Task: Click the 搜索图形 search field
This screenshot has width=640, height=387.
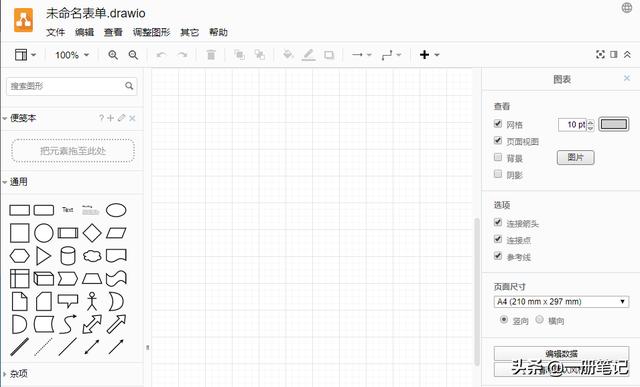Action: pos(71,86)
